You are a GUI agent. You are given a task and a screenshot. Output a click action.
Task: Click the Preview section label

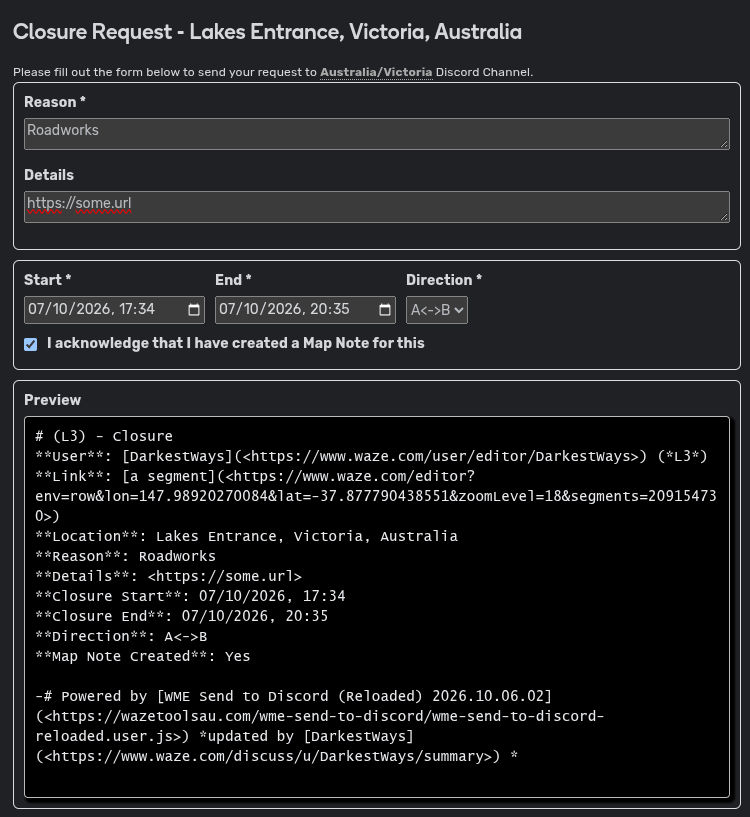coord(53,400)
